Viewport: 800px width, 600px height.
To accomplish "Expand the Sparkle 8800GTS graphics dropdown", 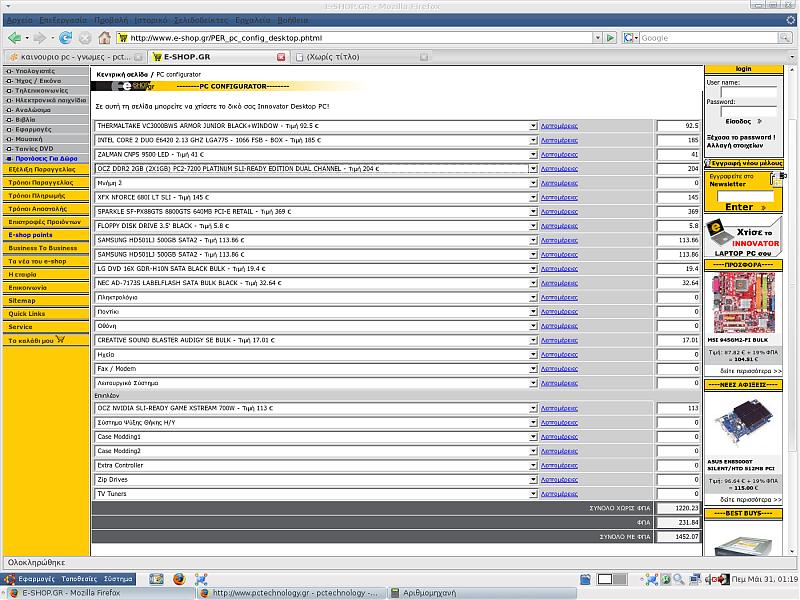I will pos(533,212).
